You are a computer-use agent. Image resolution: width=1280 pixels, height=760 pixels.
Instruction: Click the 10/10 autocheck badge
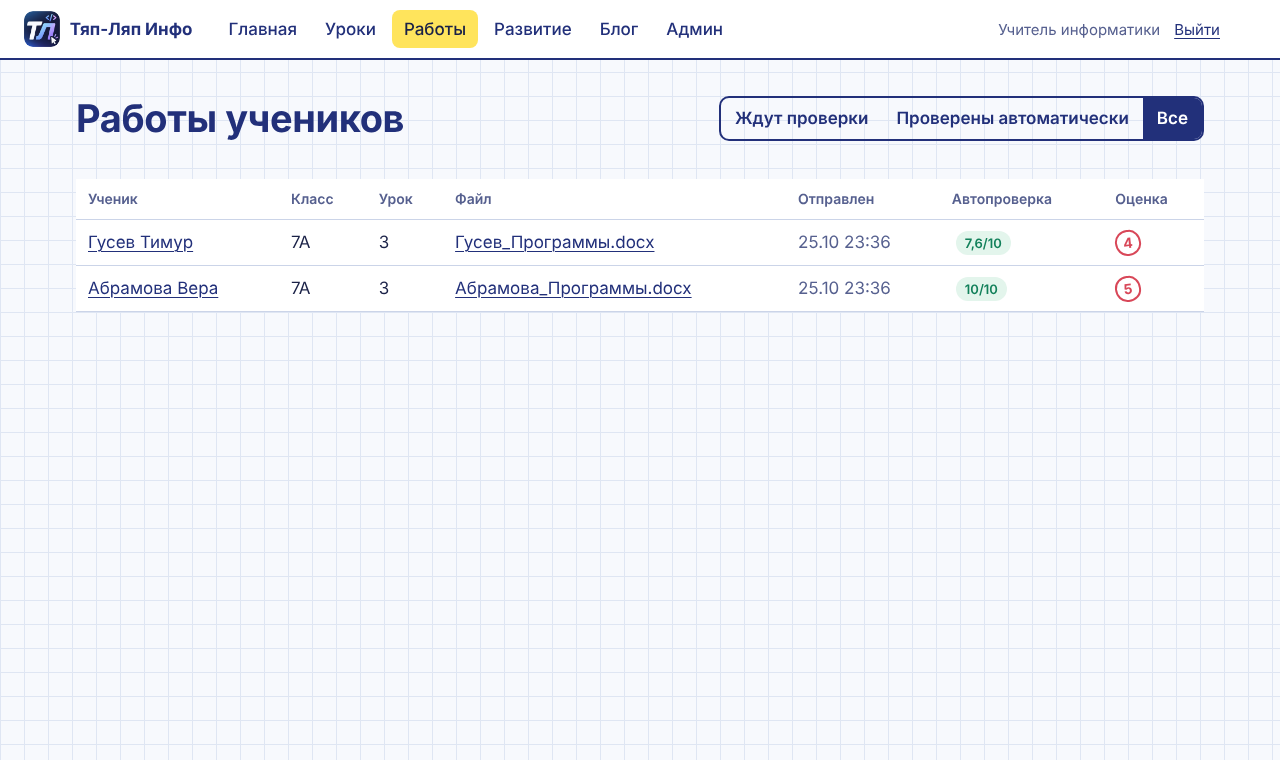tap(981, 289)
